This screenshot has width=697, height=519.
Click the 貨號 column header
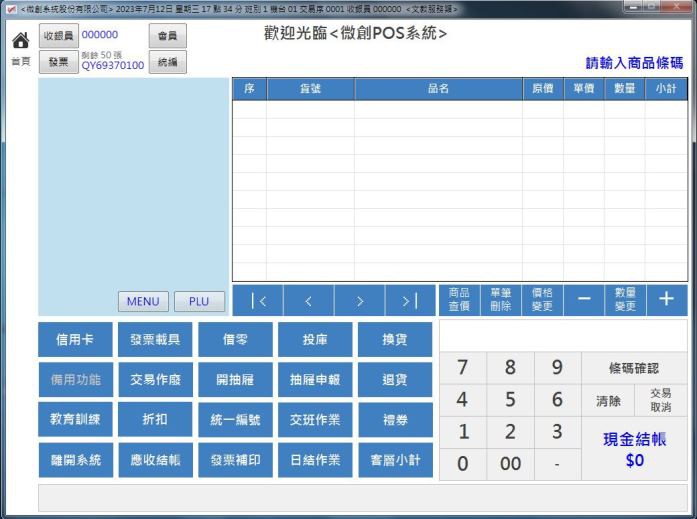point(310,89)
